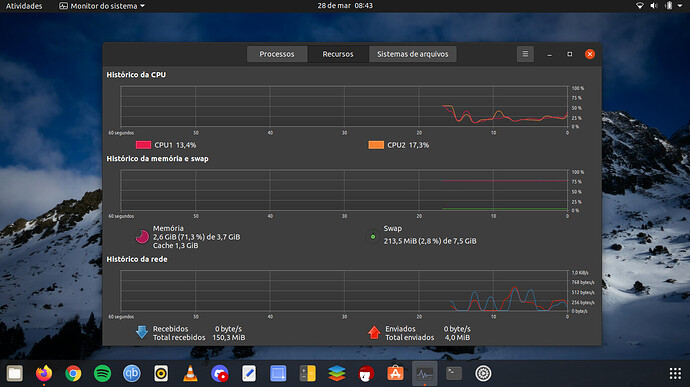This screenshot has height=387, width=690.
Task: Open the screen recorder app with red dot
Action: 220,373
